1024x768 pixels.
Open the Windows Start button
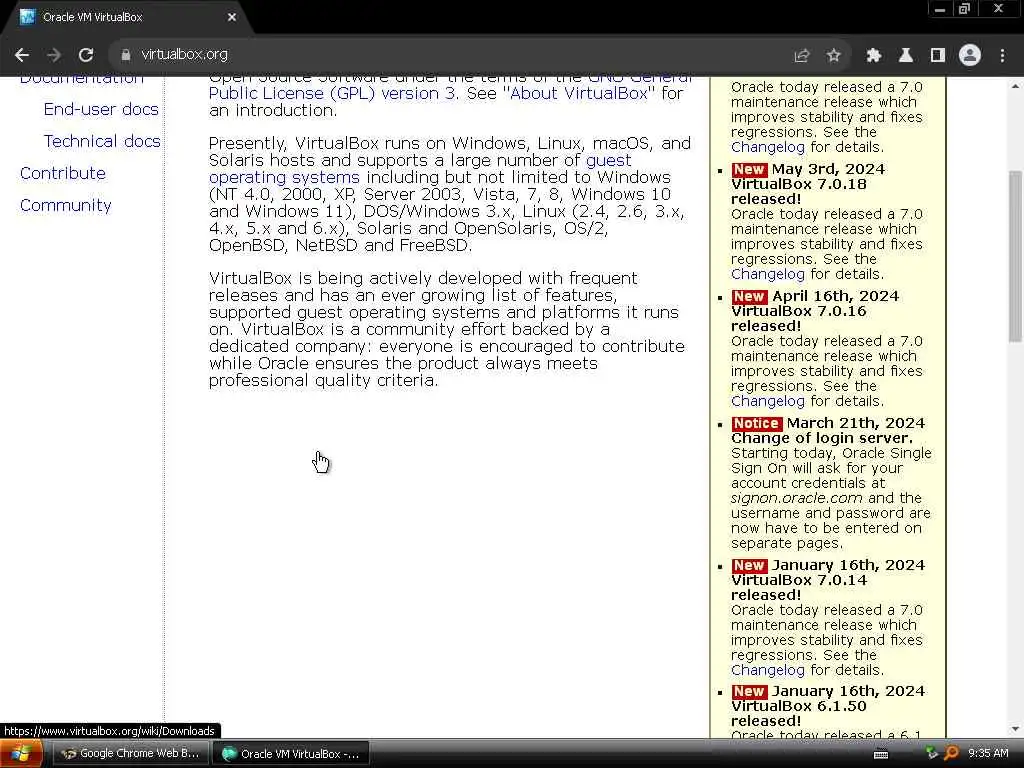(21, 754)
